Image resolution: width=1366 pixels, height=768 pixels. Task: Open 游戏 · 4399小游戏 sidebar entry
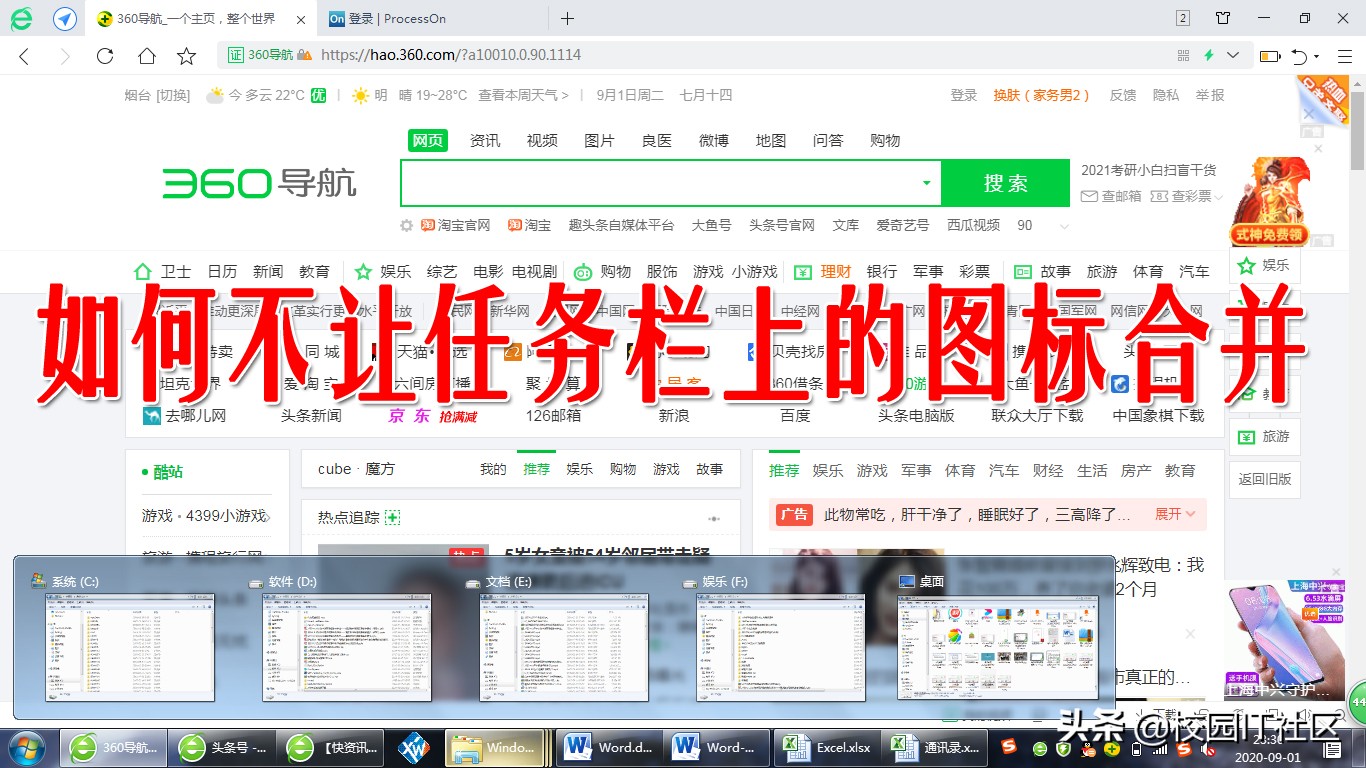[204, 515]
